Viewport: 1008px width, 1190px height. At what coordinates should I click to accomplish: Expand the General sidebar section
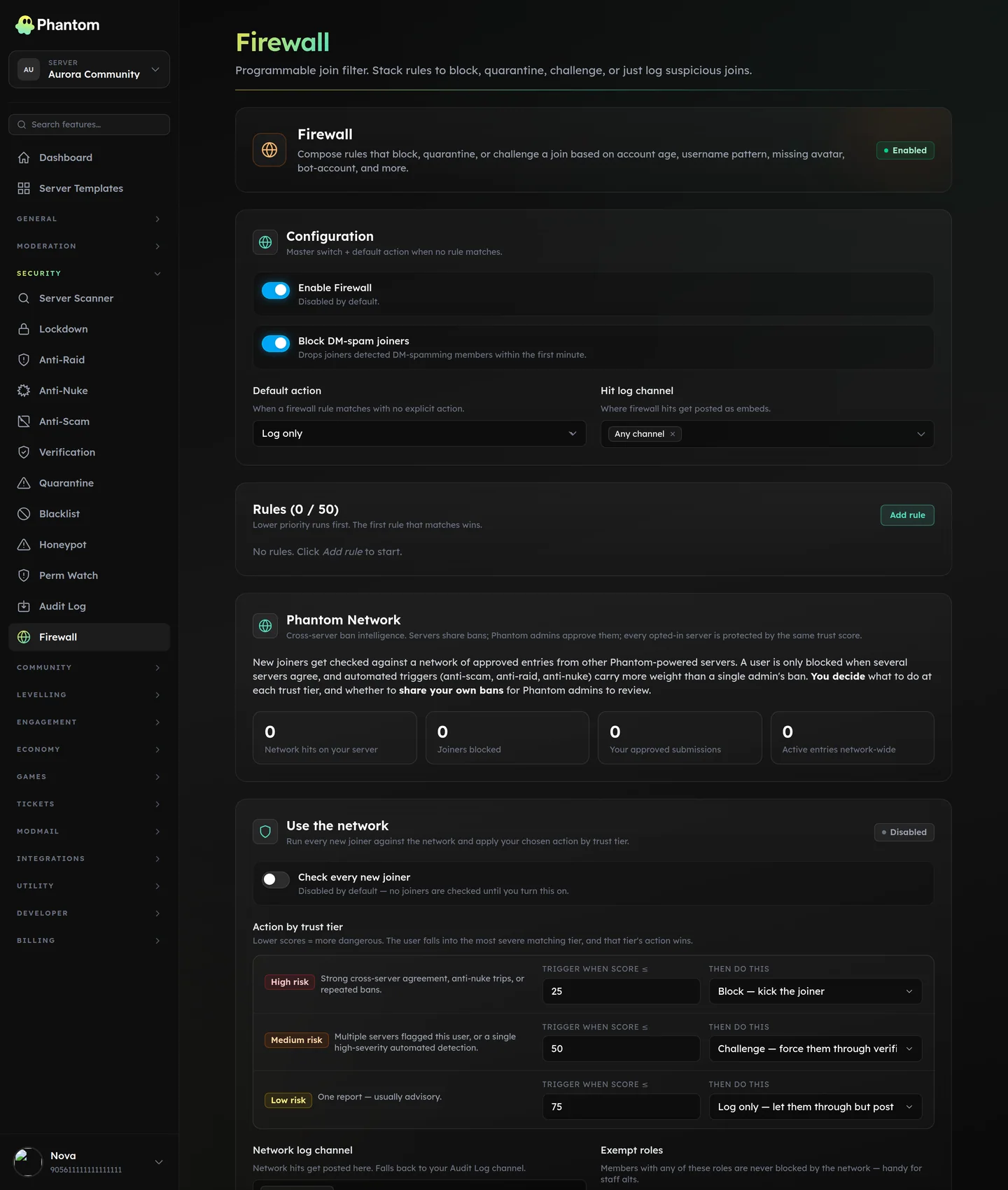[x=89, y=219]
